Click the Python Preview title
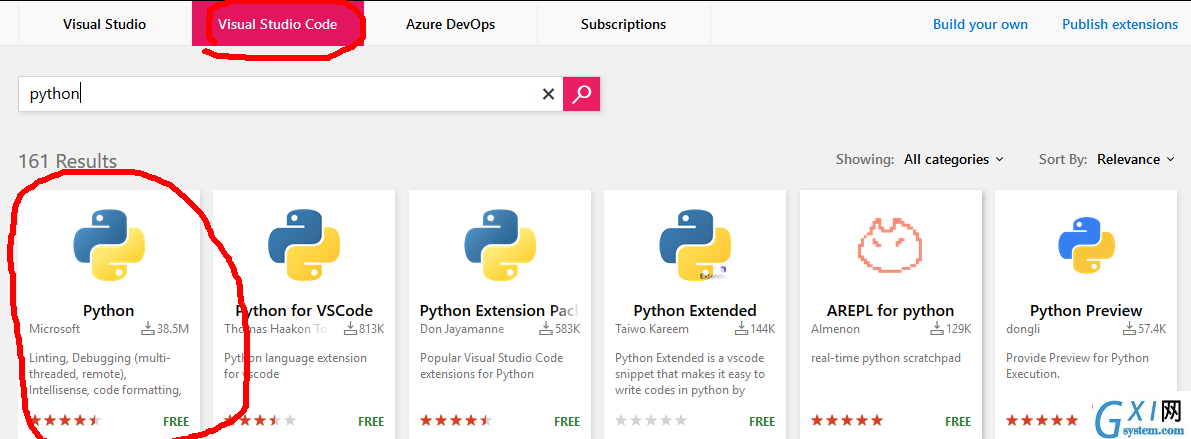This screenshot has width=1191, height=439. (1086, 311)
